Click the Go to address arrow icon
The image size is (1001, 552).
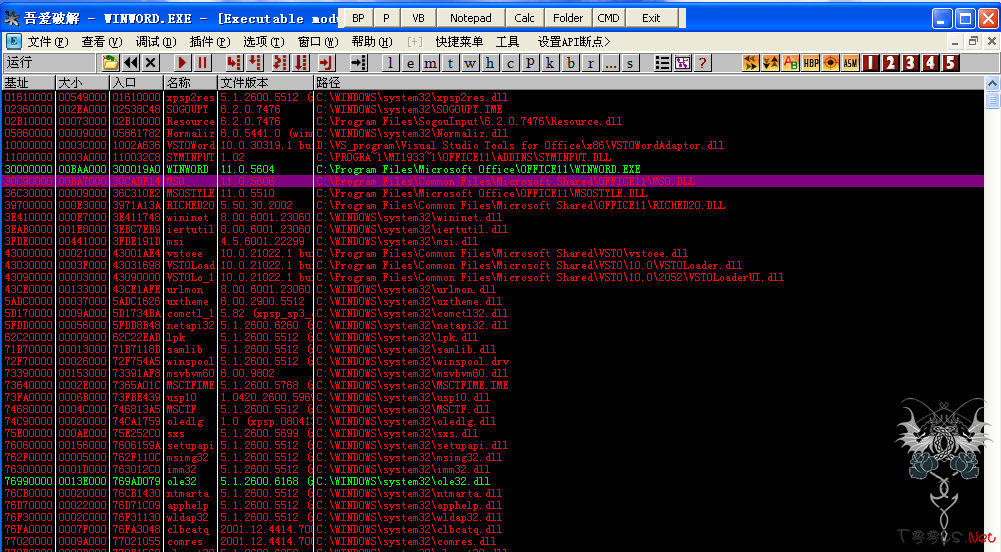358,63
